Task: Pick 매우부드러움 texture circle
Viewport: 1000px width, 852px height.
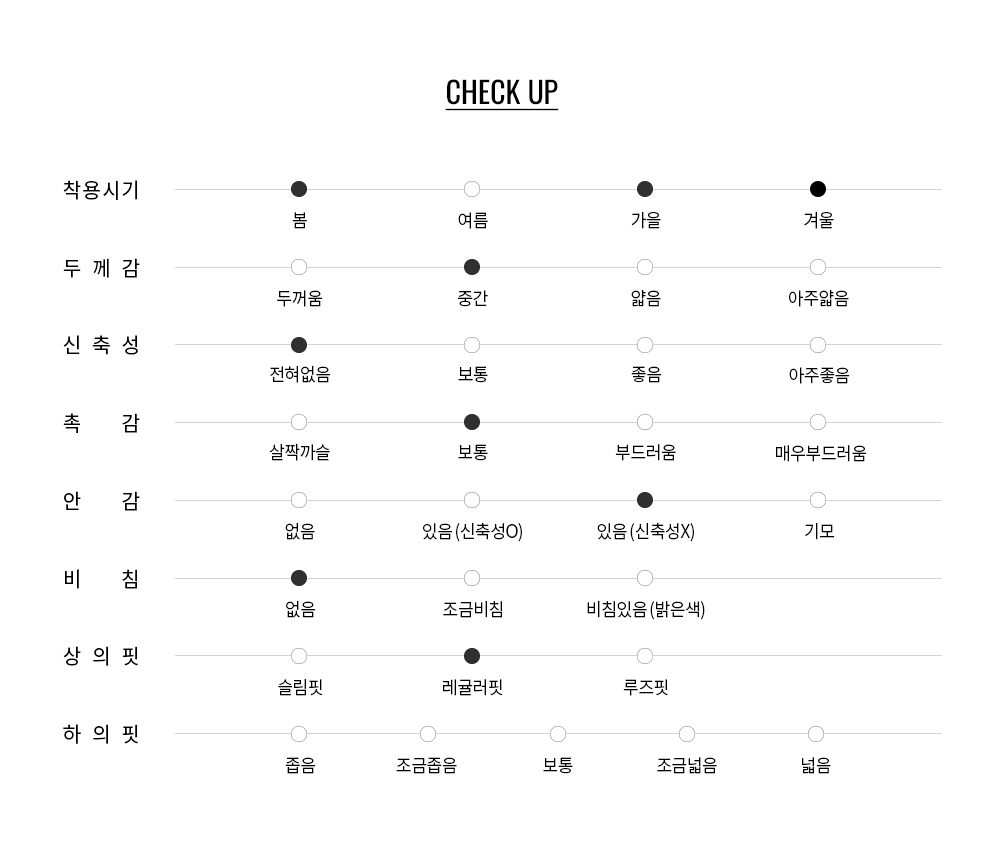Action: pyautogui.click(x=818, y=422)
